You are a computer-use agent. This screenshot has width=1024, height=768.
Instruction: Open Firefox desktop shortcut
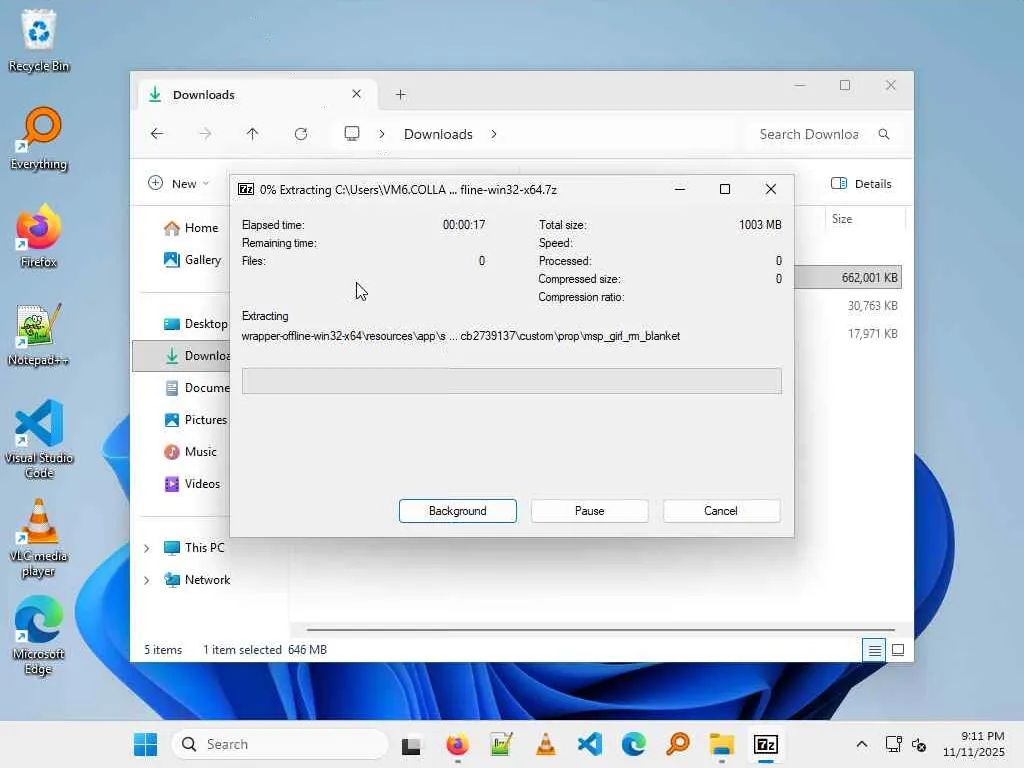[x=39, y=236]
